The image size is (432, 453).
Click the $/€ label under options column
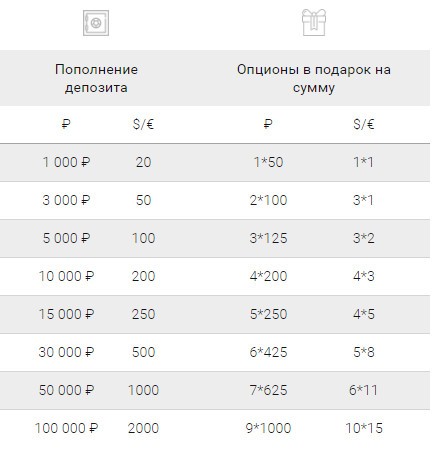tap(364, 124)
